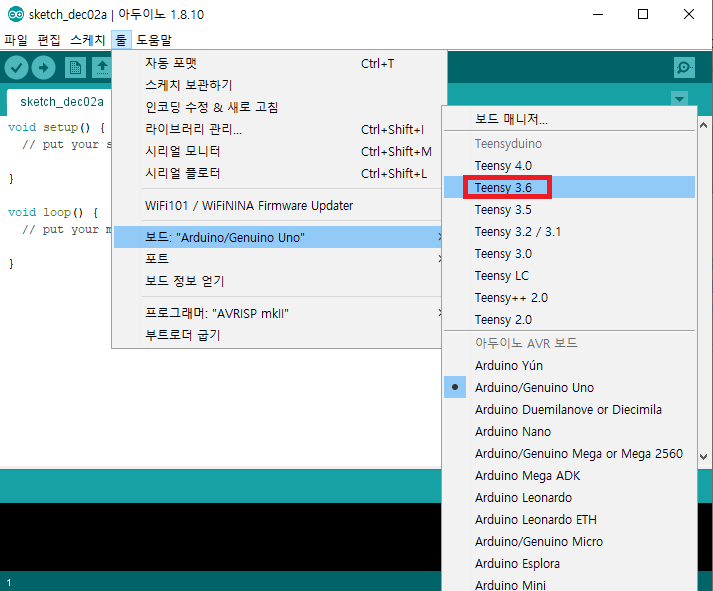Select Arduino/Genuino Mega or Mega 2560
The height and width of the screenshot is (591, 713).
(569, 454)
